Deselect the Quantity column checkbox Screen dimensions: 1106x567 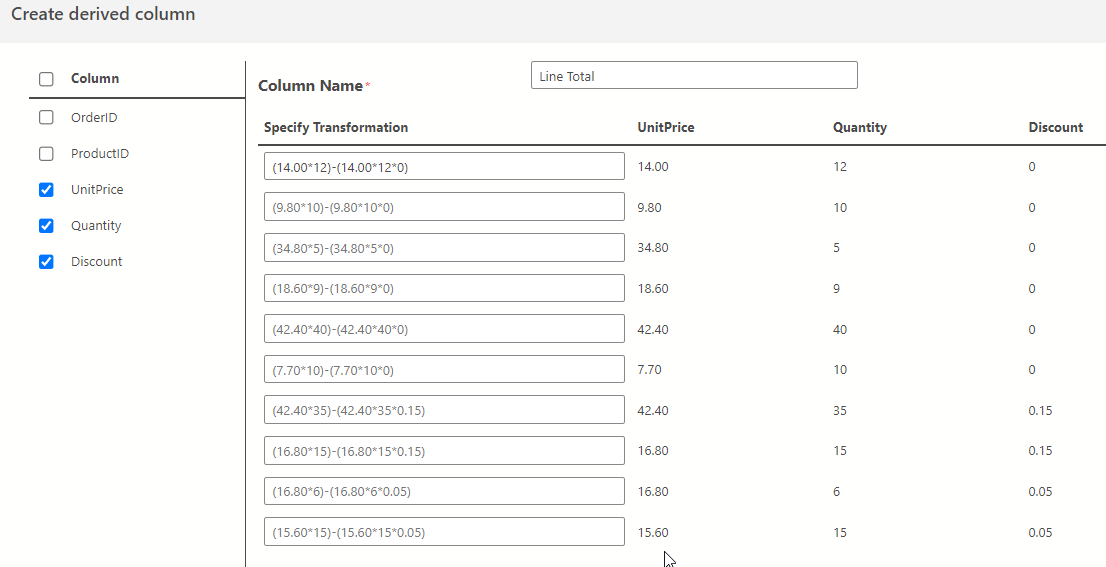click(x=46, y=226)
